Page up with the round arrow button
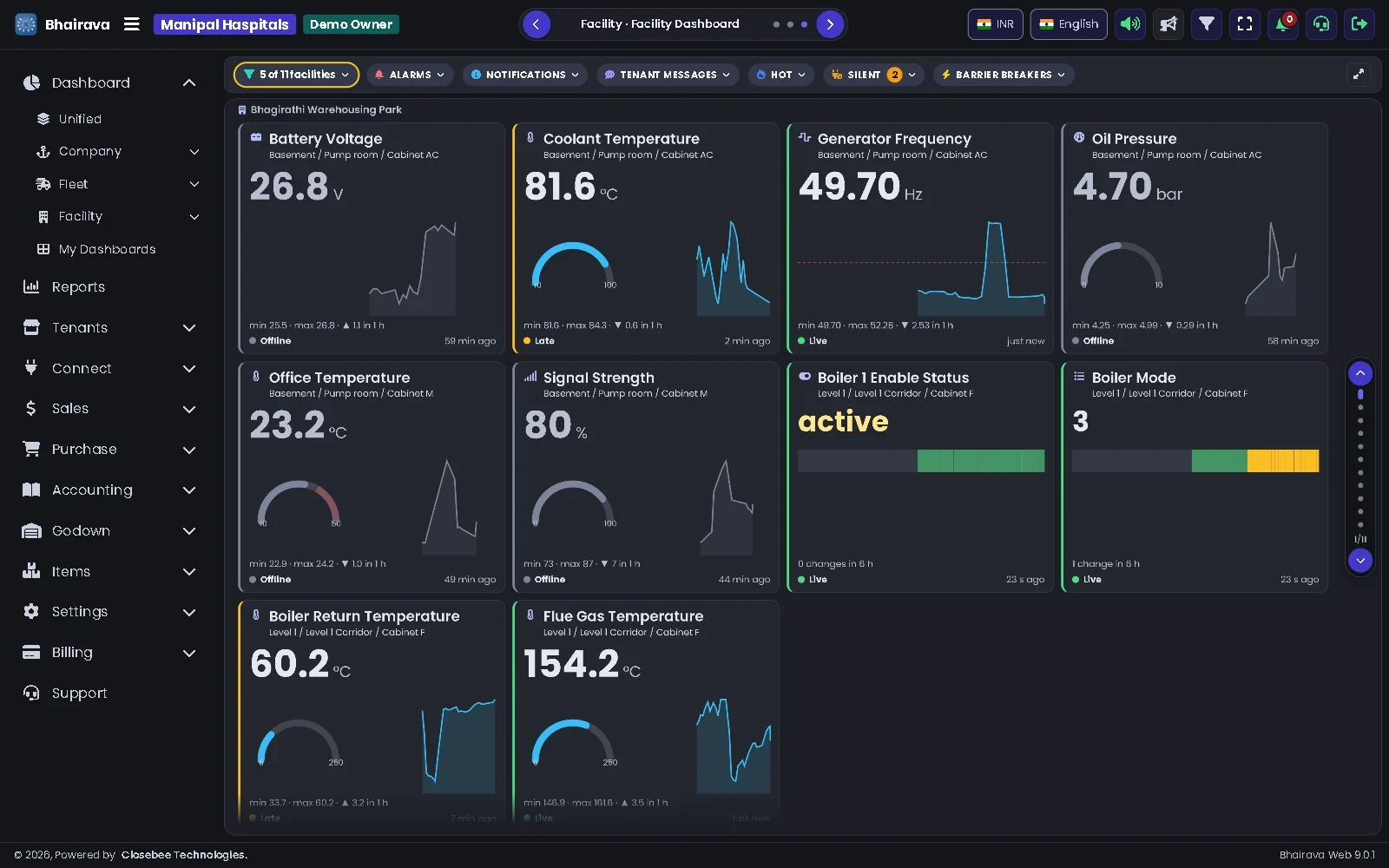The width and height of the screenshot is (1389, 868). 1360,374
